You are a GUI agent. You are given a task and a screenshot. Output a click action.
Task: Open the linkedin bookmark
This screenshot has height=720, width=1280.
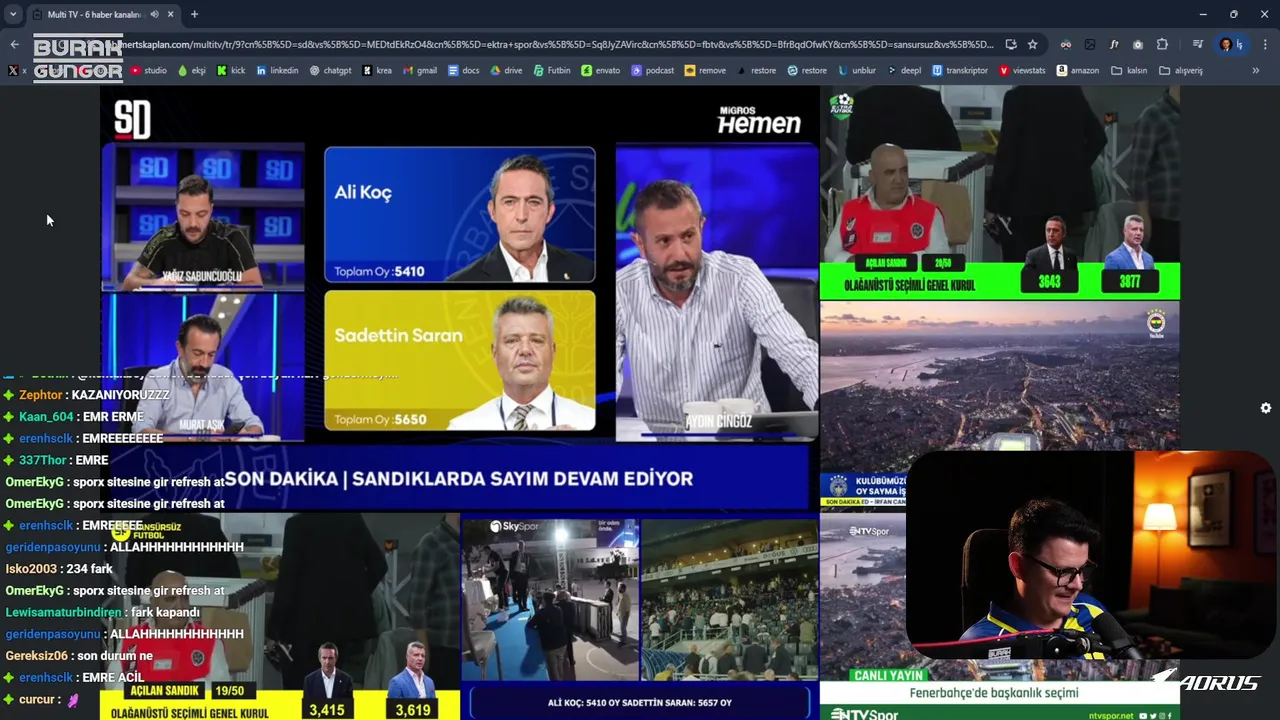277,71
